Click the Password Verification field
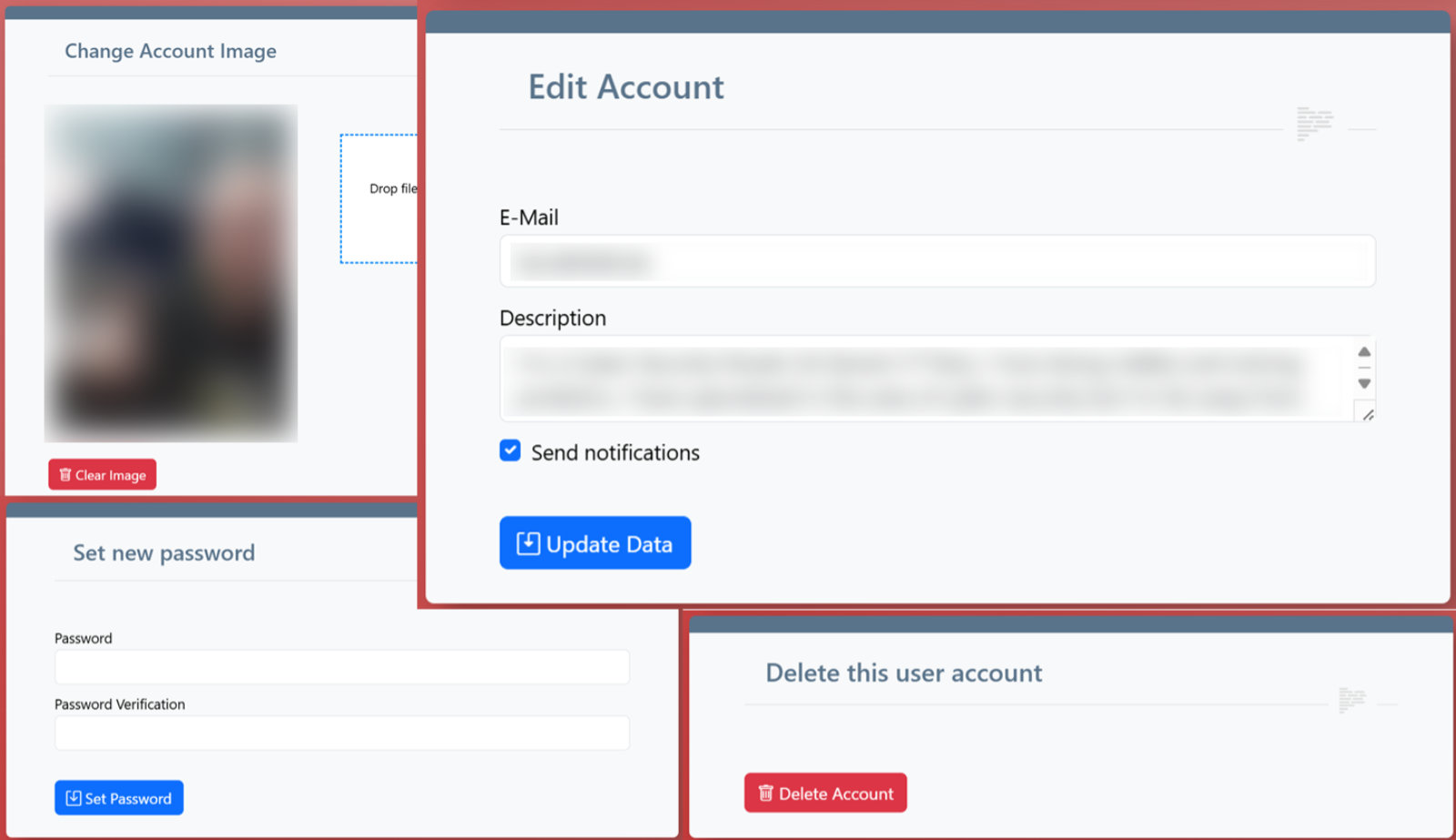The width and height of the screenshot is (1456, 840). click(341, 733)
